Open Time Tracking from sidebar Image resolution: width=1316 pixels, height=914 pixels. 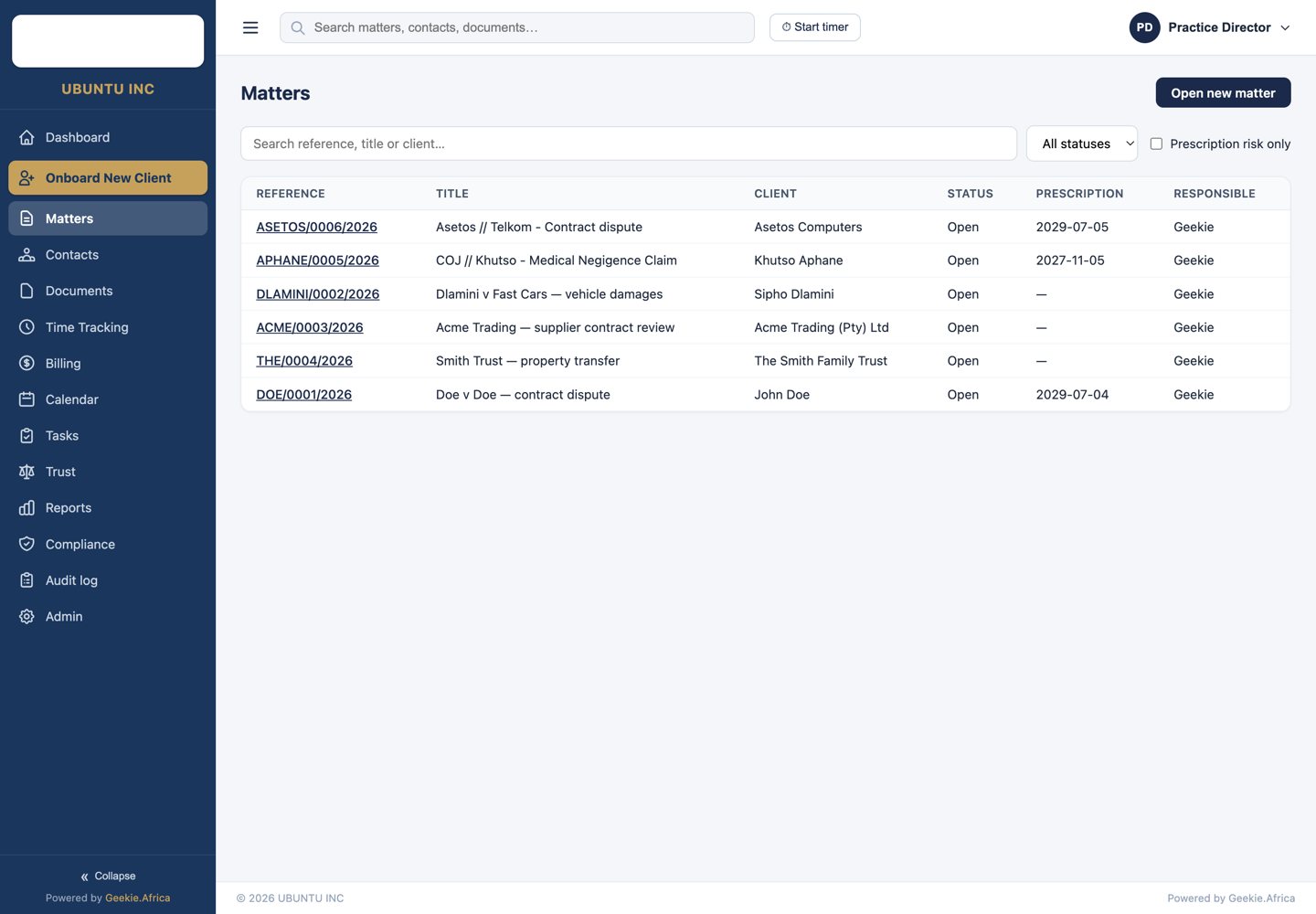pyautogui.click(x=108, y=327)
